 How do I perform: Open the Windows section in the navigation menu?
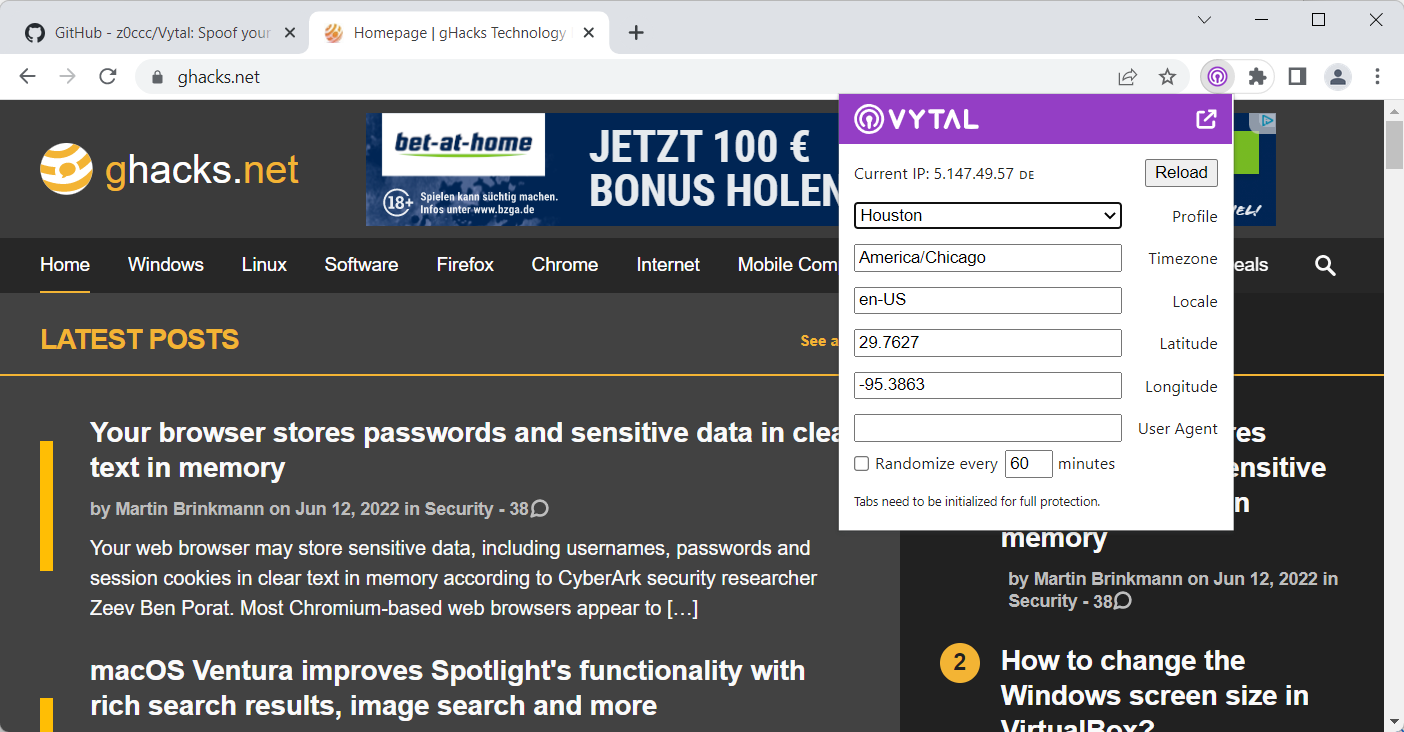coord(165,265)
